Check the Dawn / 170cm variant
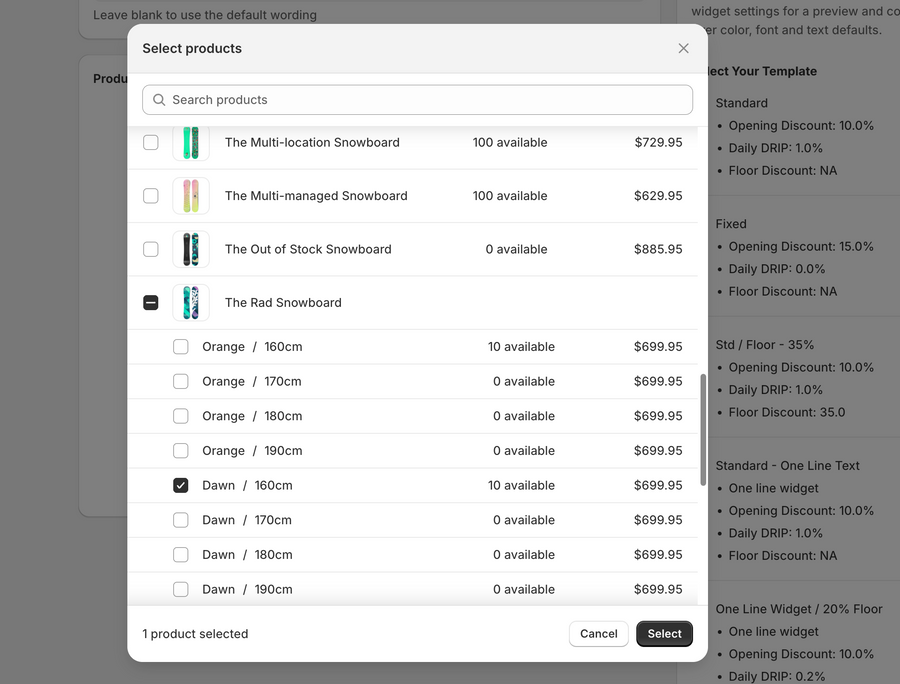 [x=181, y=520]
